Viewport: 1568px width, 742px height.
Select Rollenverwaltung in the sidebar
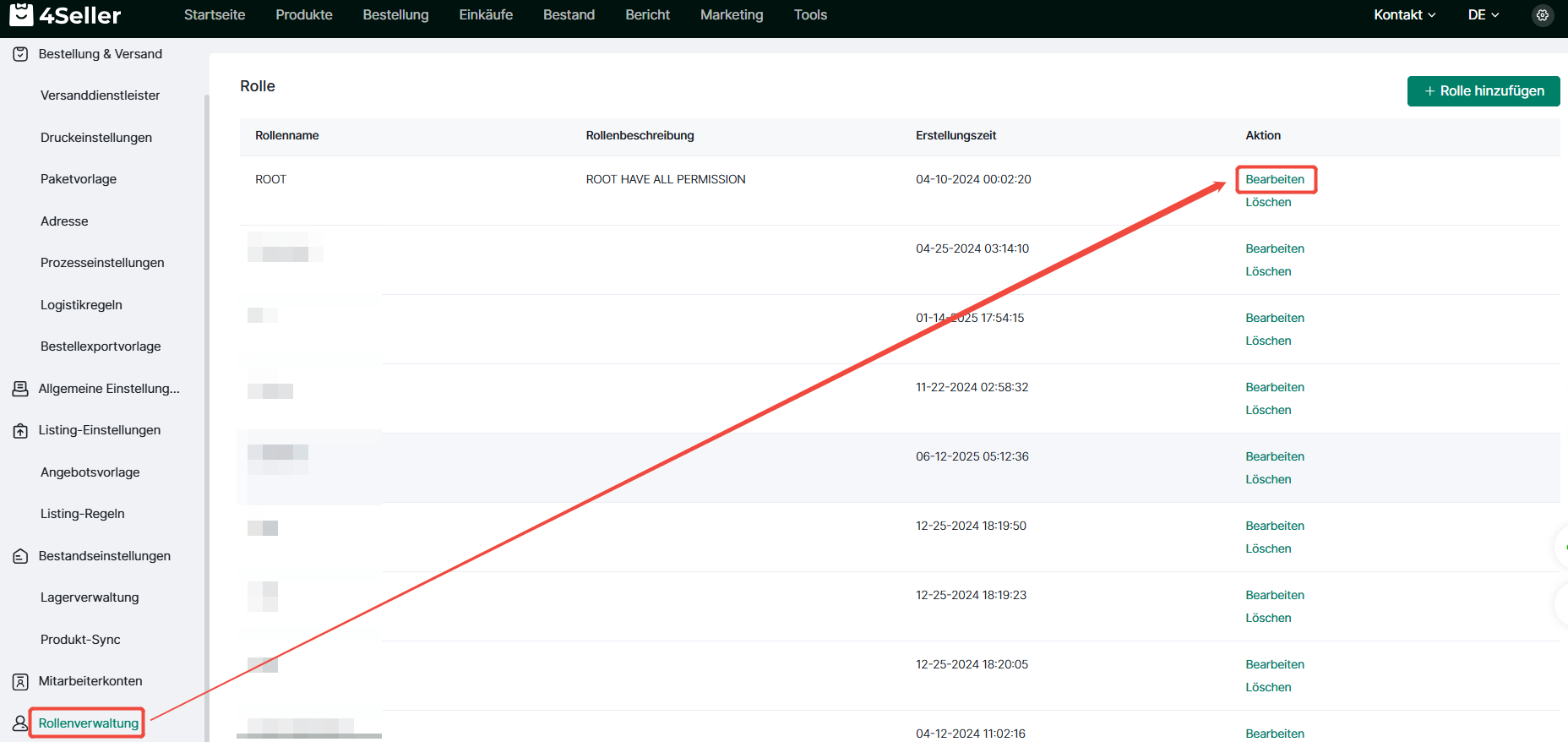[x=89, y=723]
